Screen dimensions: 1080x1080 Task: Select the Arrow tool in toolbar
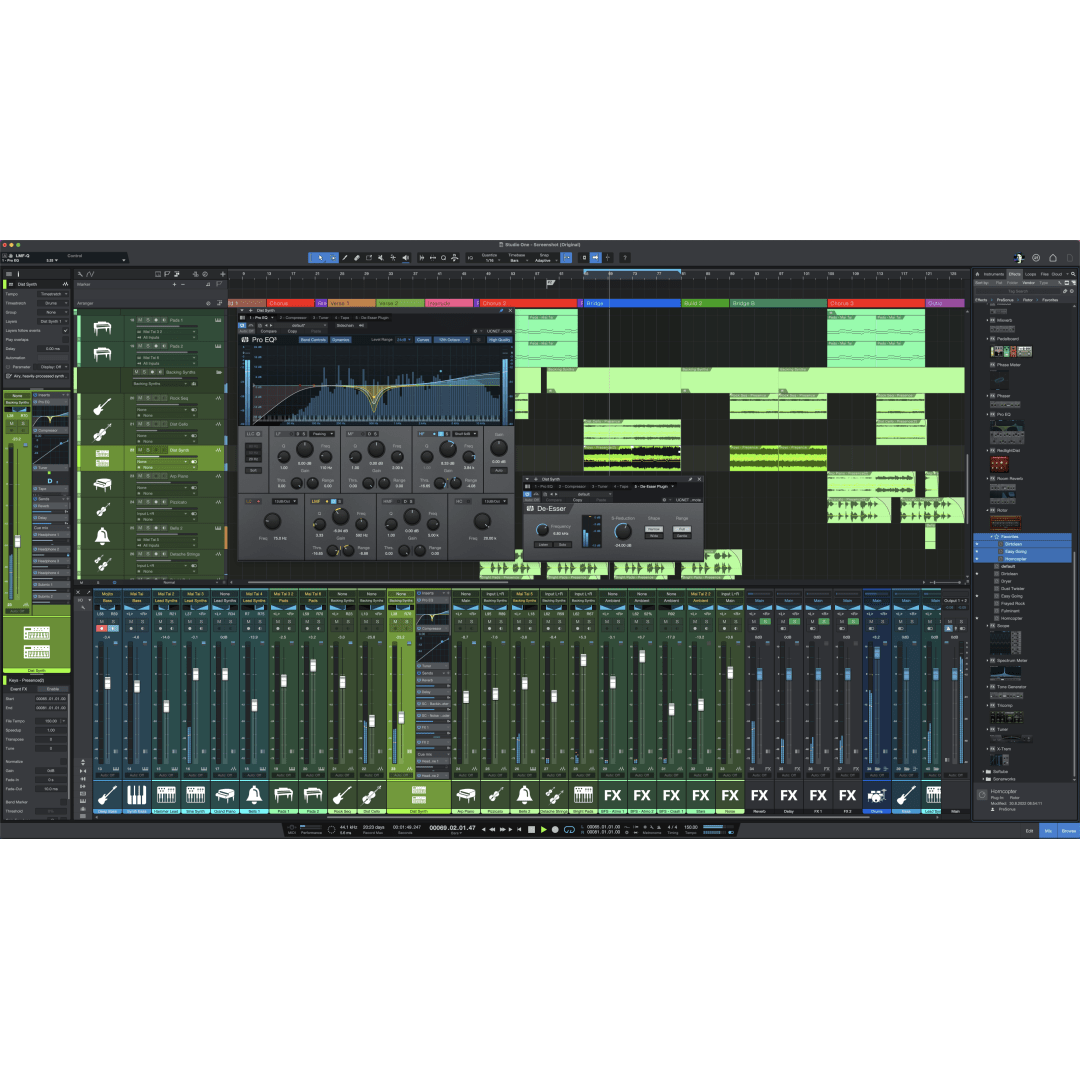tap(320, 258)
